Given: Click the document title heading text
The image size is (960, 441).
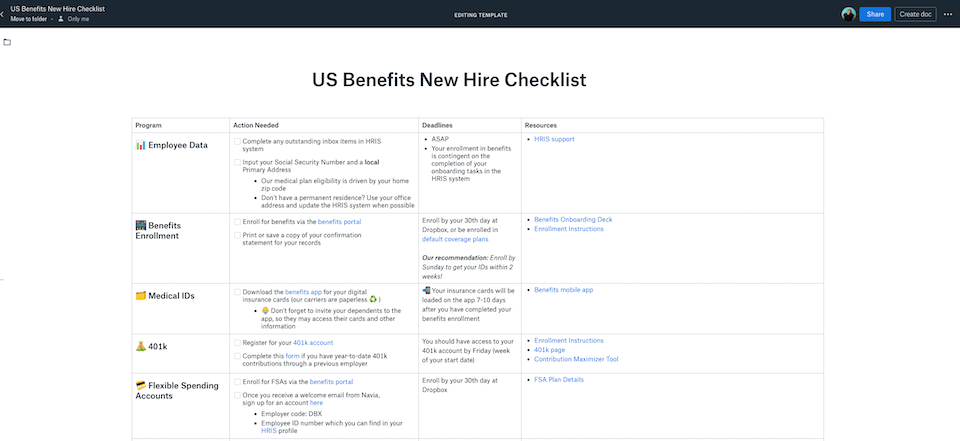Looking at the screenshot, I should point(449,80).
